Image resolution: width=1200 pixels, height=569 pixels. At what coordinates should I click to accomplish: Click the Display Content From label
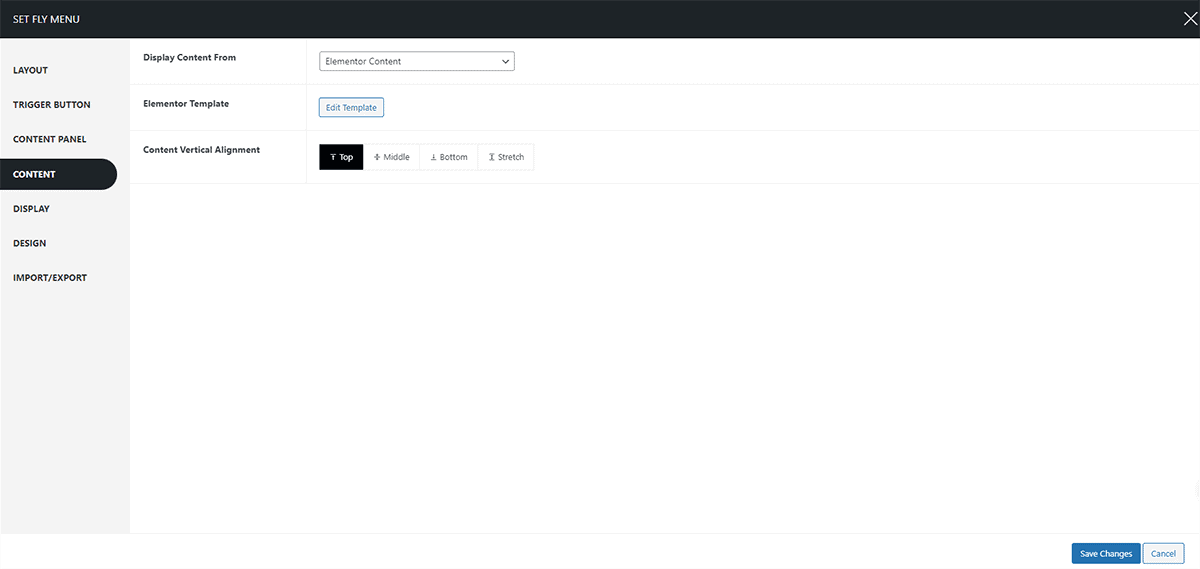[190, 58]
